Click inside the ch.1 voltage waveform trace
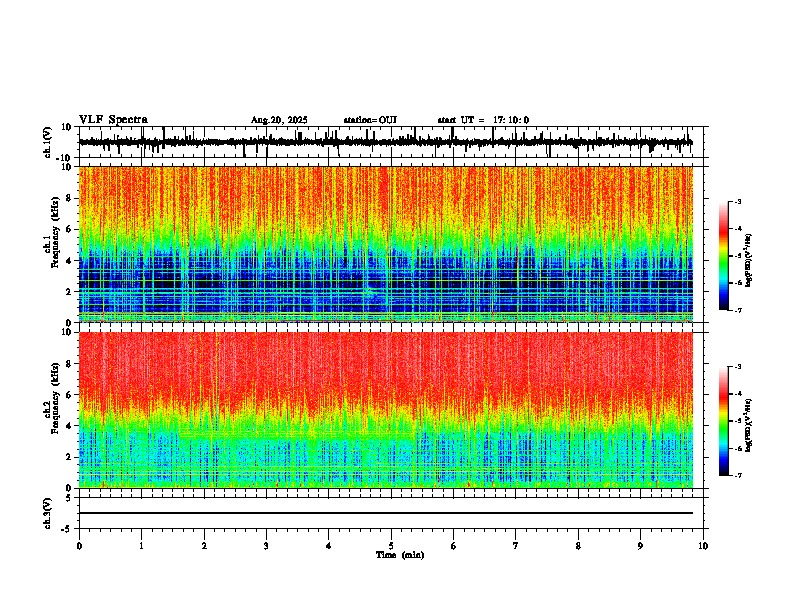 coord(386,142)
